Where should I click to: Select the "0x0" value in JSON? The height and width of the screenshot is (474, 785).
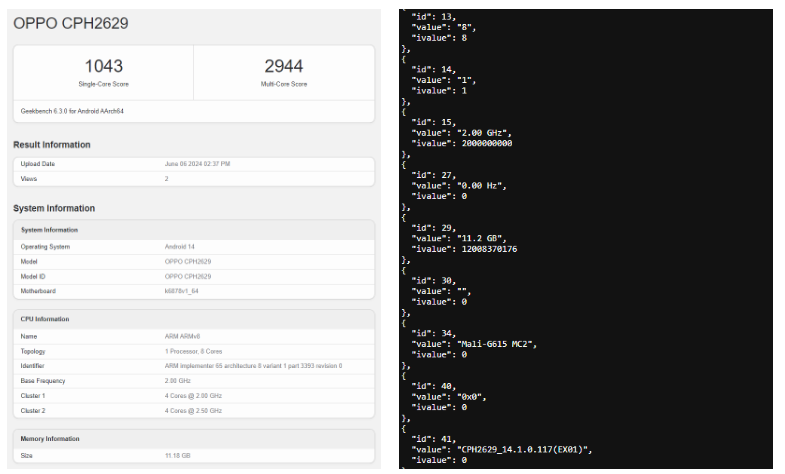coord(469,397)
